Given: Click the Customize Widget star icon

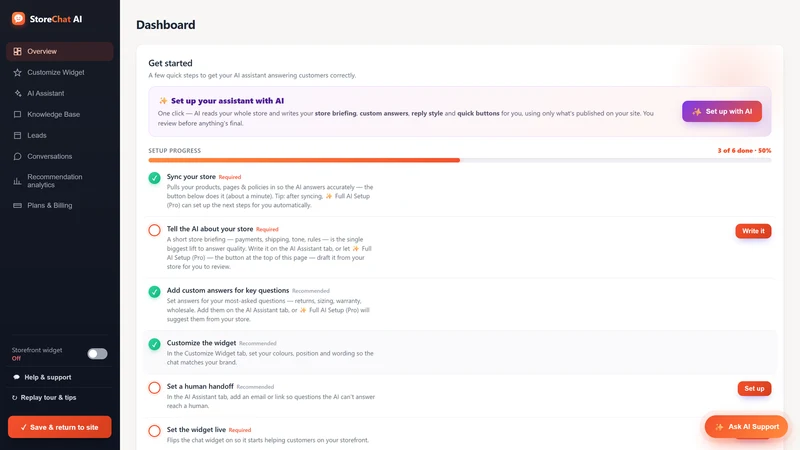Looking at the screenshot, I should coord(17,72).
